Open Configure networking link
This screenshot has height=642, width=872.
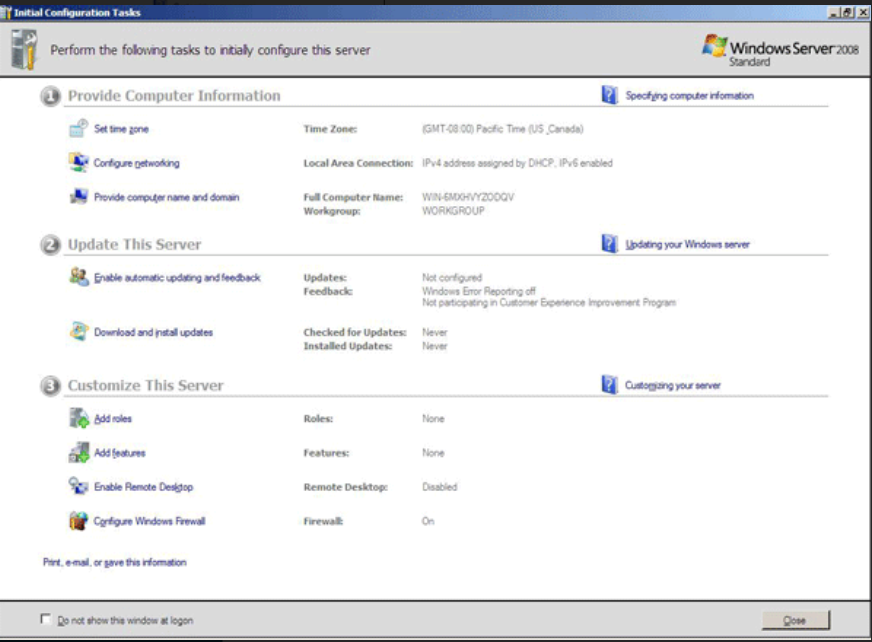click(136, 163)
